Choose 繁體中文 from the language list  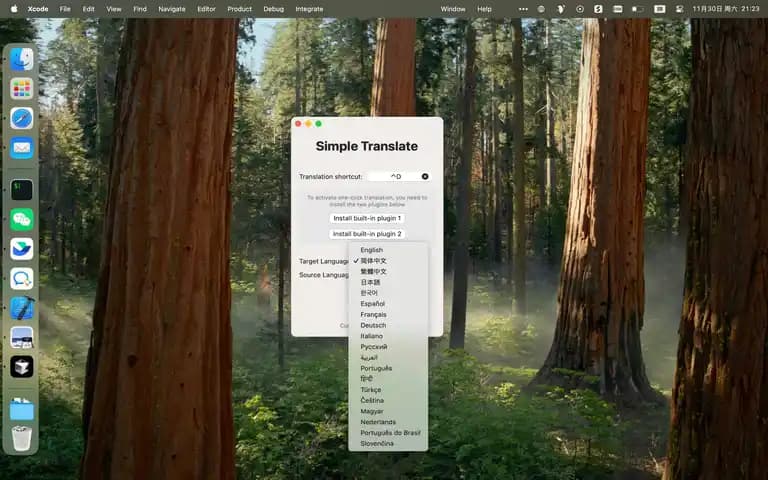(388, 271)
